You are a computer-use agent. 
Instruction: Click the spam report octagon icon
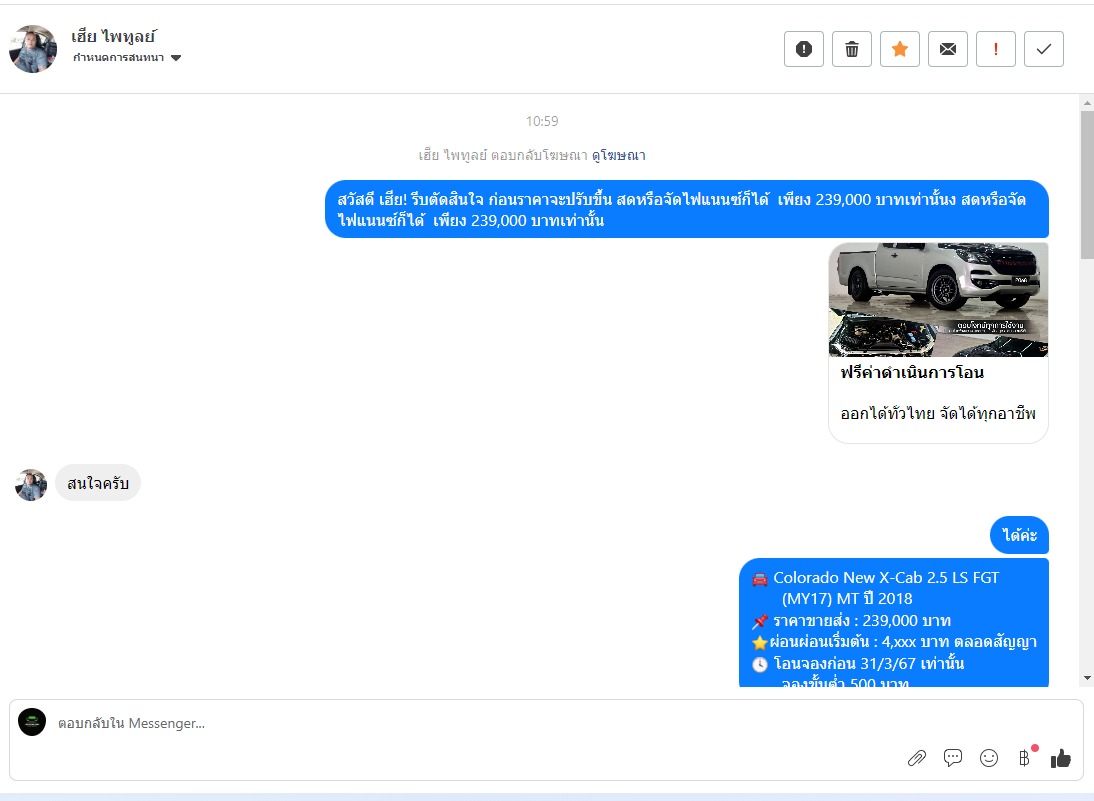click(804, 49)
